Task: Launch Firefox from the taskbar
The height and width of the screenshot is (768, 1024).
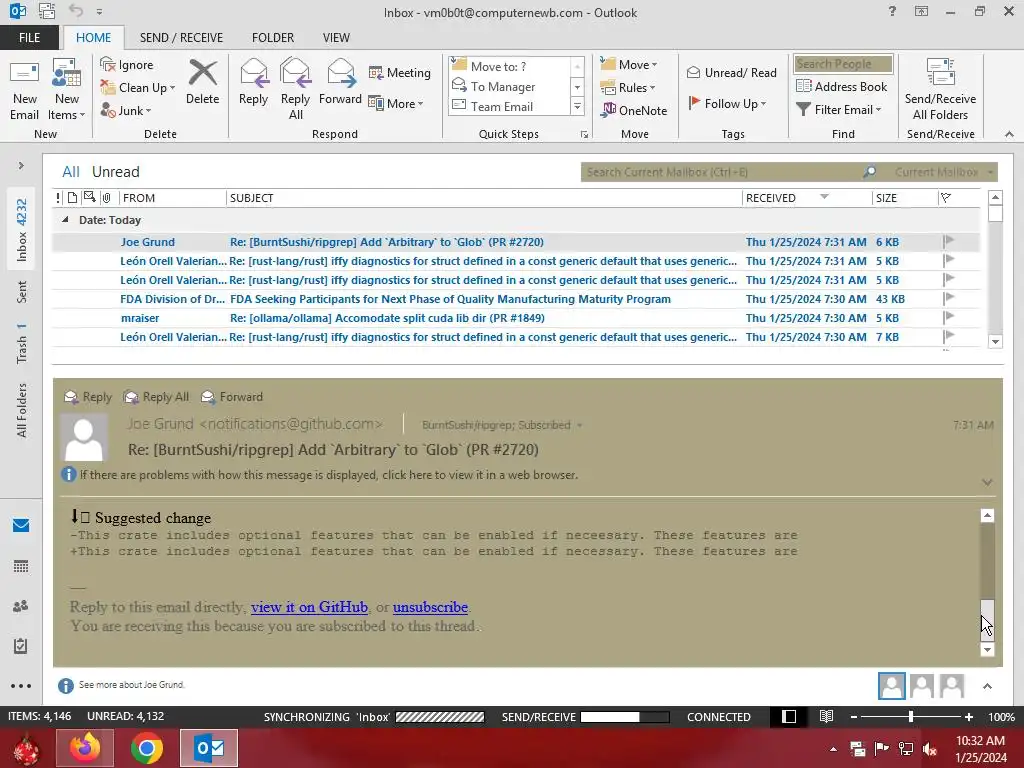Action: tap(85, 748)
